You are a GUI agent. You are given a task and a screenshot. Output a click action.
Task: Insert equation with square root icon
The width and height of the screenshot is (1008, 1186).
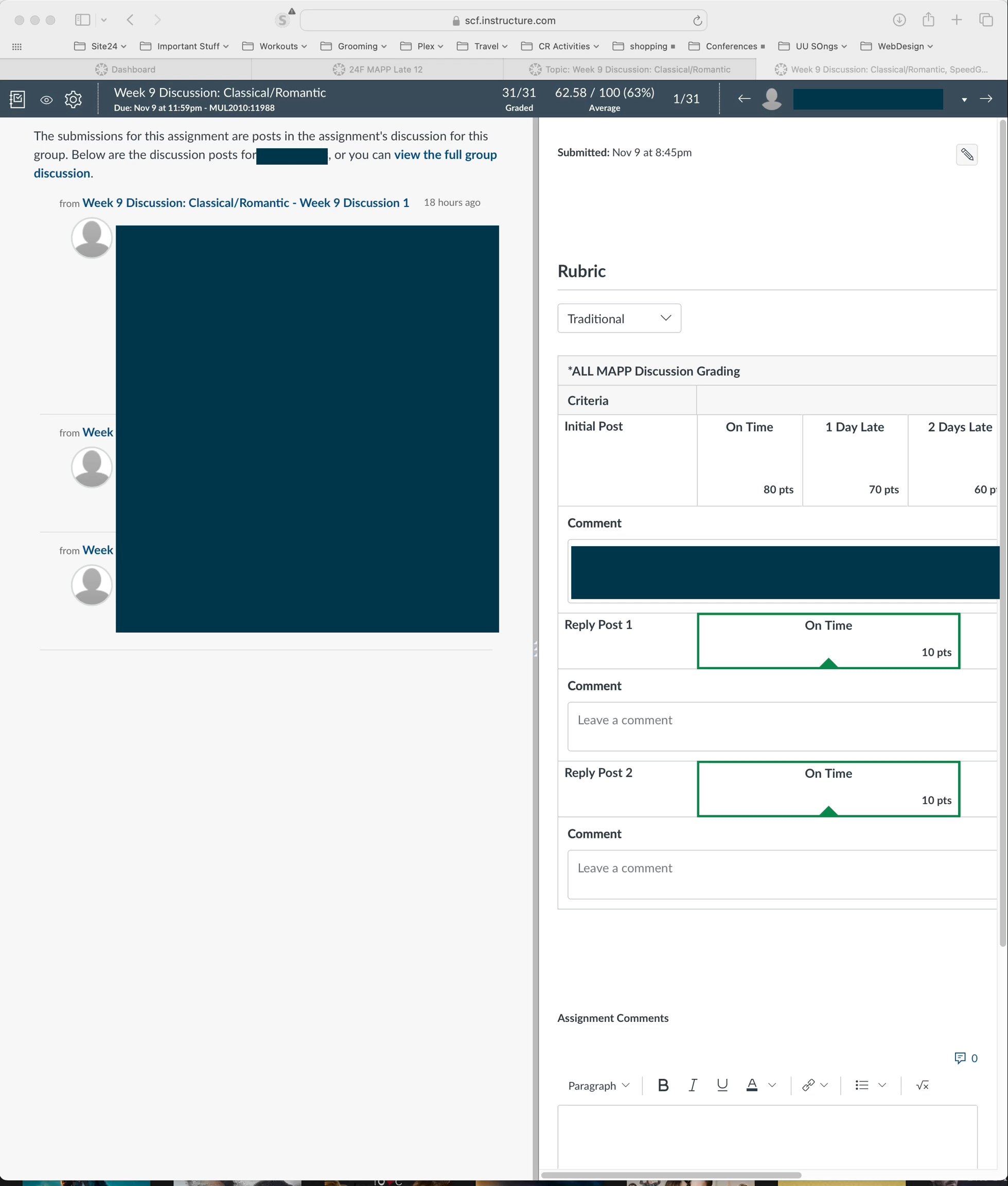point(922,1085)
